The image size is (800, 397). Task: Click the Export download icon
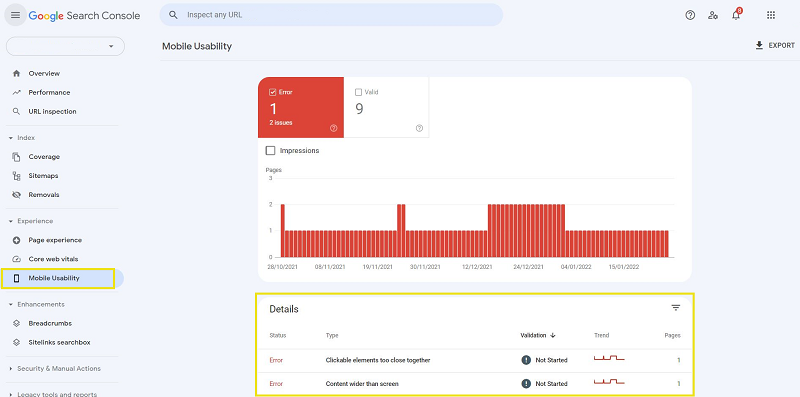759,45
